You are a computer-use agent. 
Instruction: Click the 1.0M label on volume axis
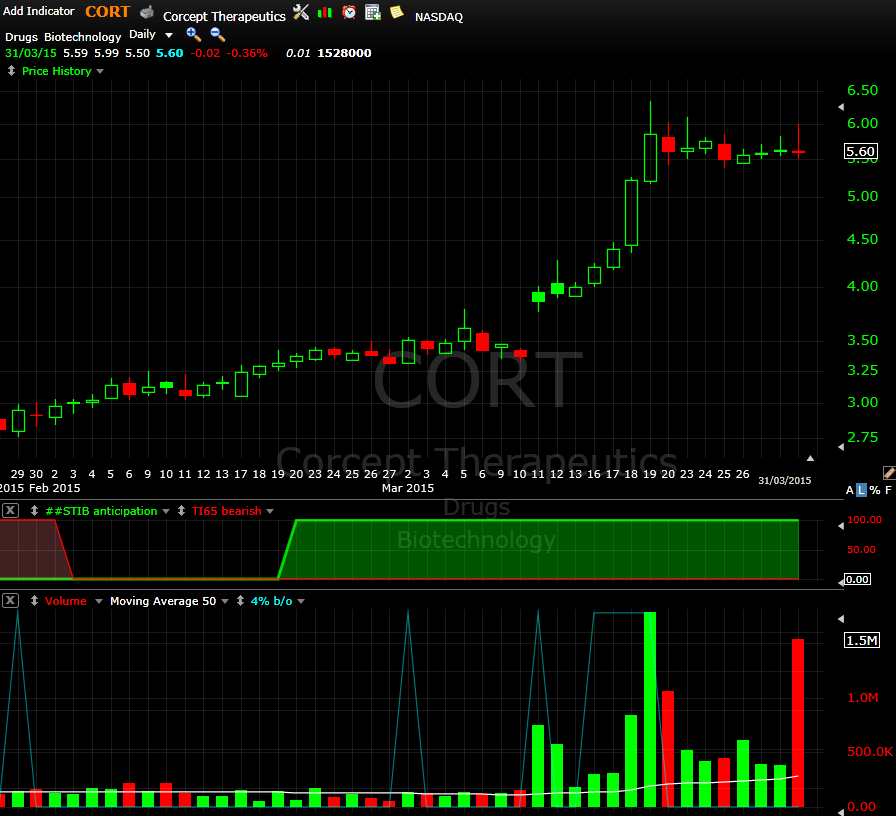pos(863,698)
